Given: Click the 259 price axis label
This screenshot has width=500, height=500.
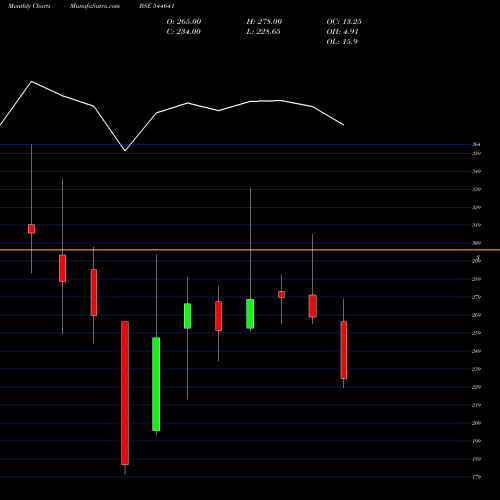Looking at the screenshot, I should tap(476, 333).
